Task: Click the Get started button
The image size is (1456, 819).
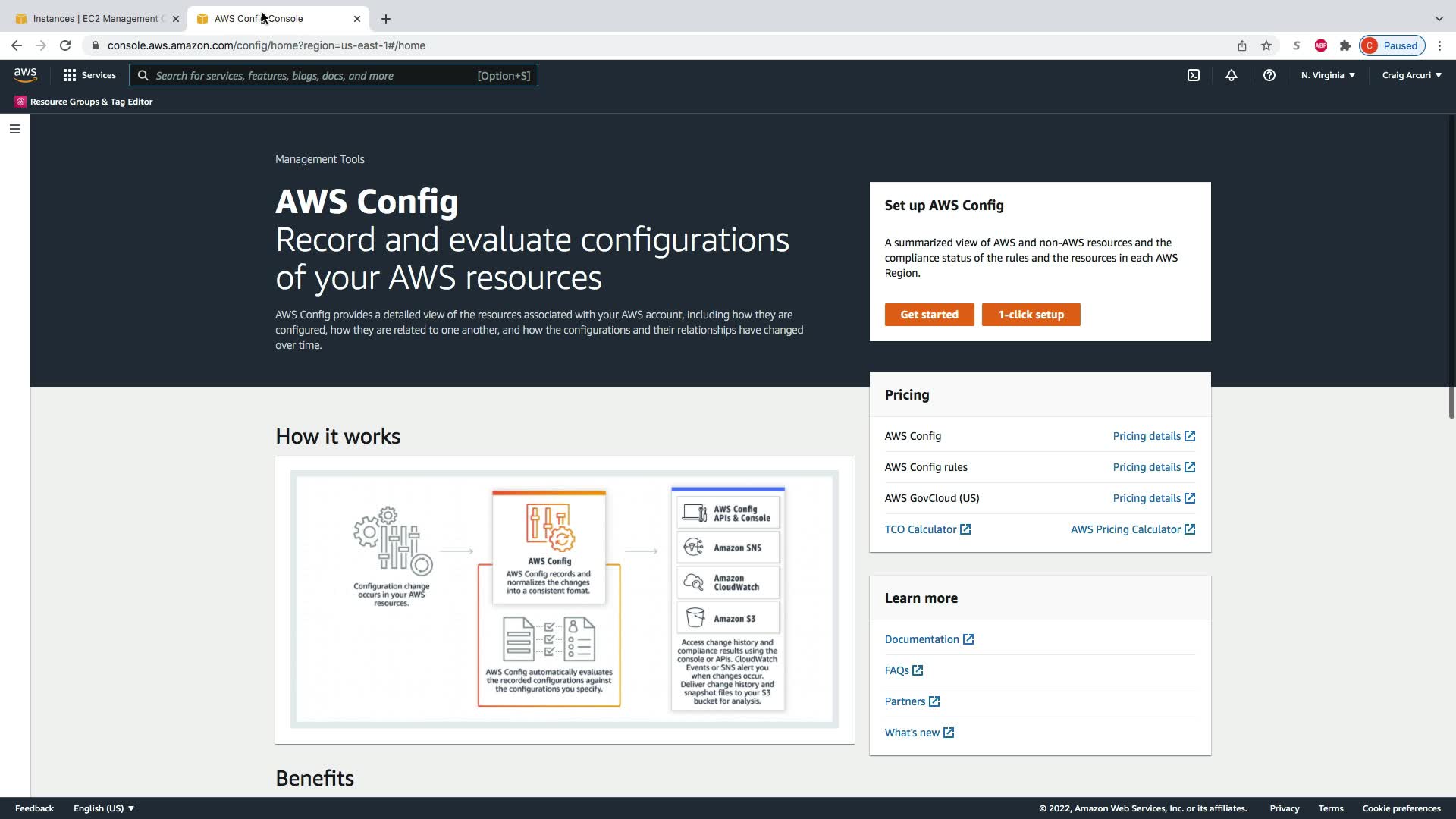Action: tap(929, 315)
